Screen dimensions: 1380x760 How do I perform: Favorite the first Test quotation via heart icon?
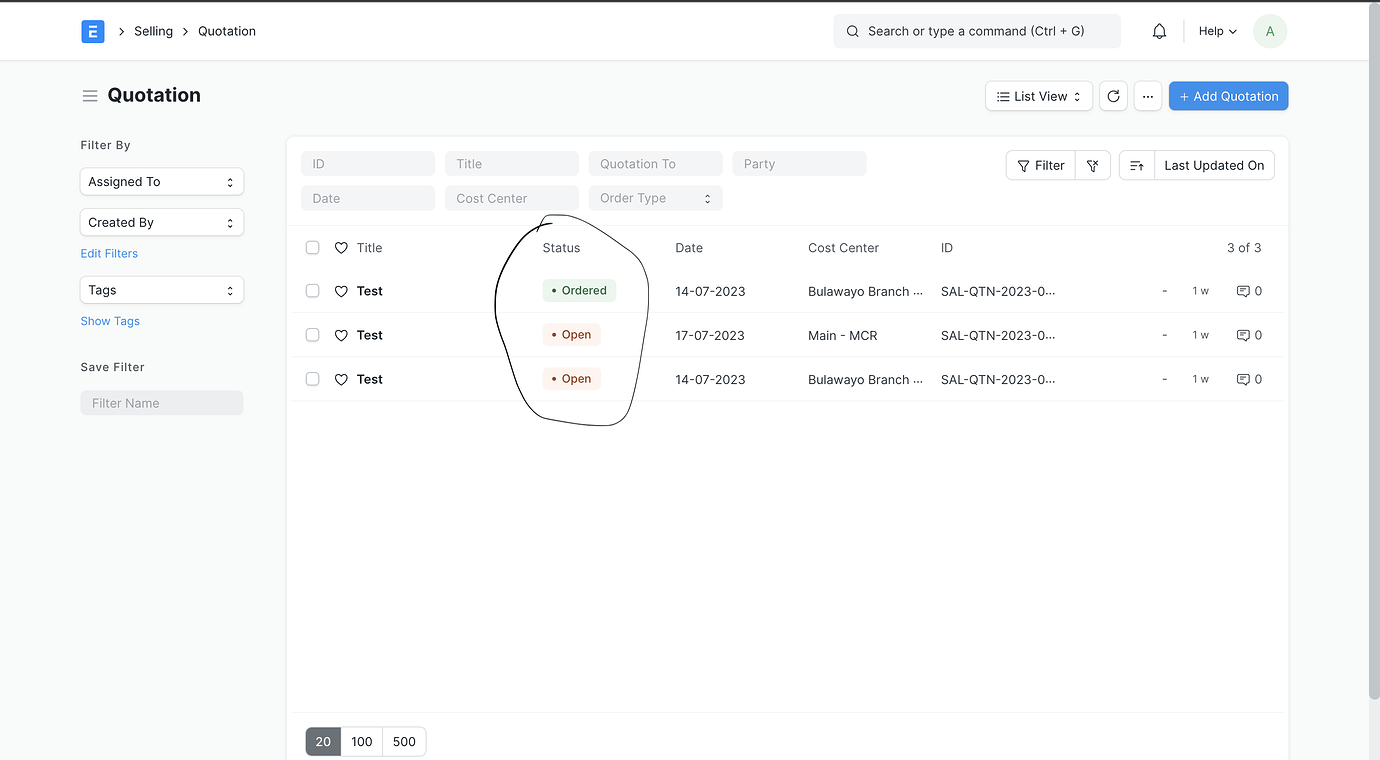(x=340, y=291)
